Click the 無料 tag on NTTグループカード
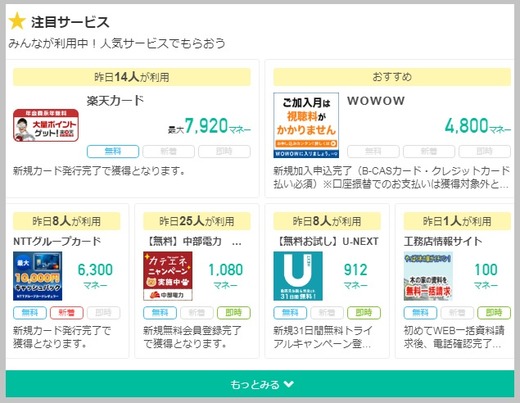Screen dimensions: 520x403 coord(30,313)
